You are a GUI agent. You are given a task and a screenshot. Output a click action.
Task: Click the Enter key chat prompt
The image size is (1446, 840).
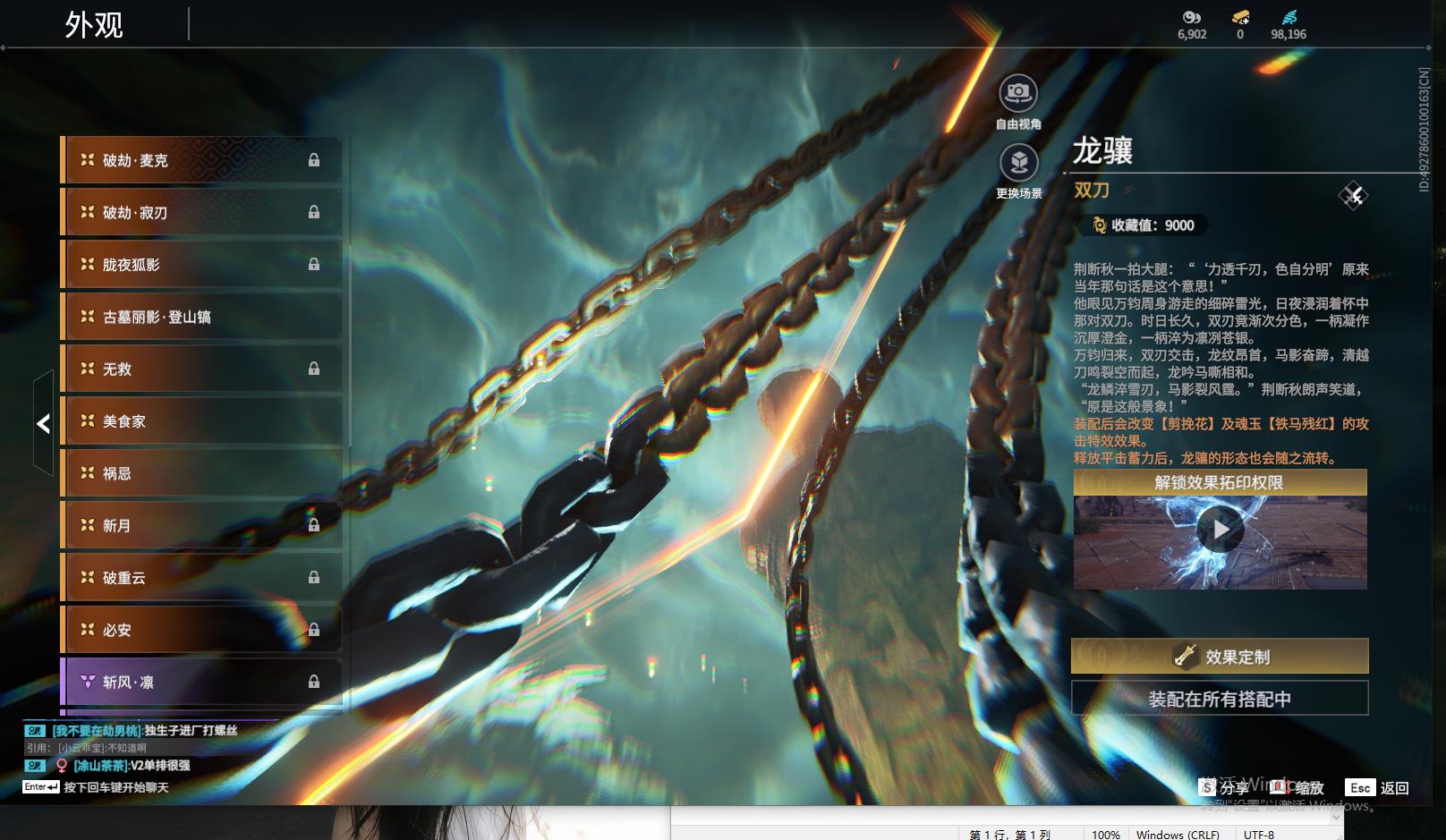[41, 787]
